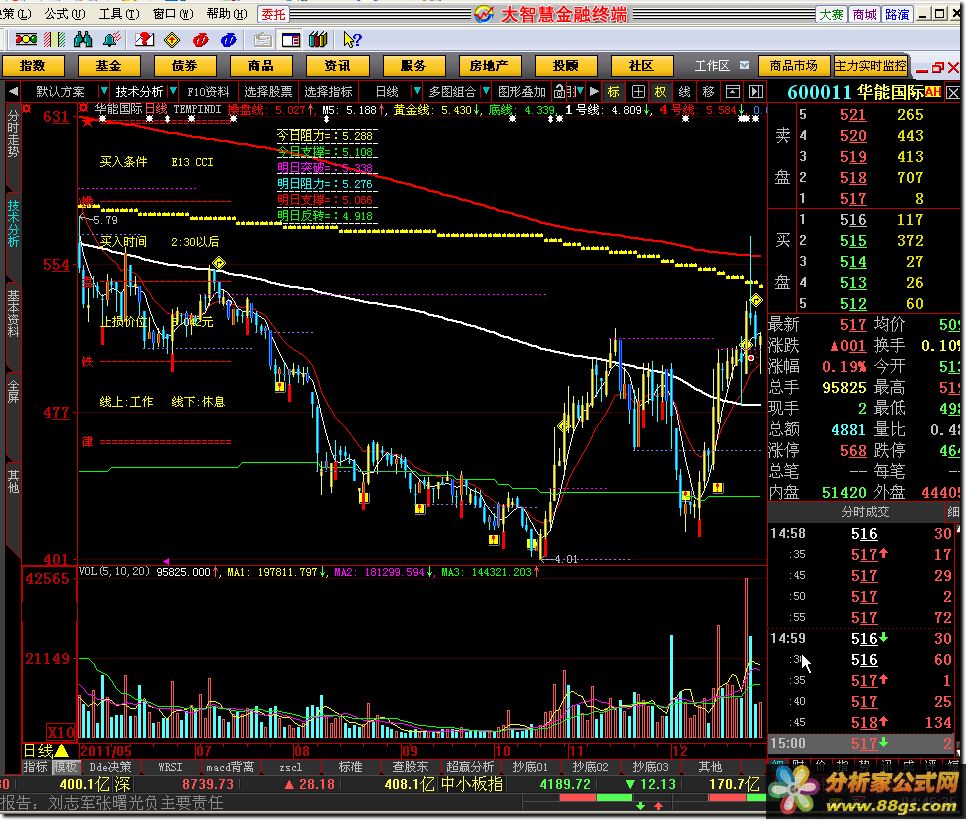The width and height of the screenshot is (968, 821).
Task: Click the skip-to-end arrow icon
Action: 756,92
